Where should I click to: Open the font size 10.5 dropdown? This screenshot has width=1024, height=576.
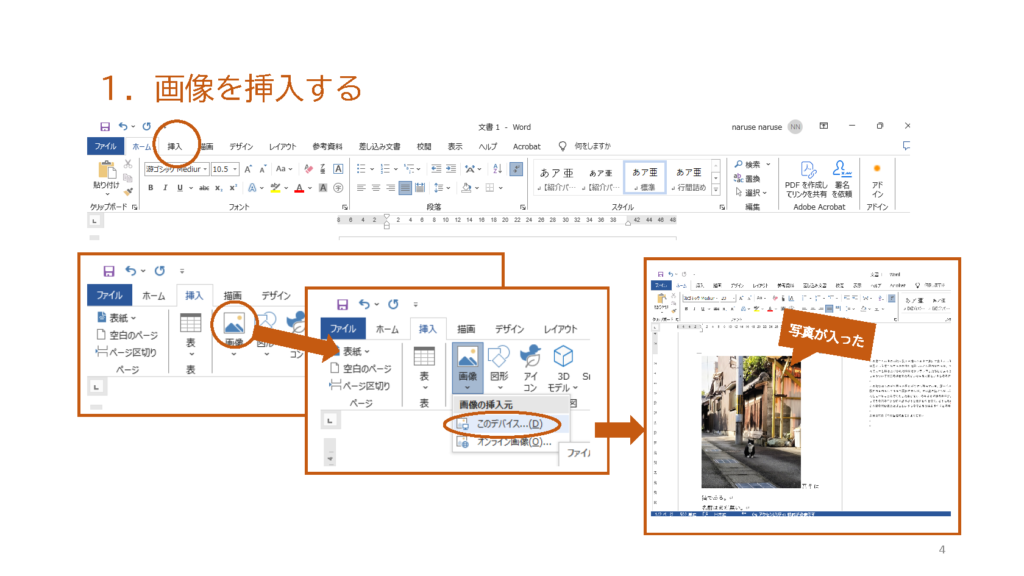(236, 169)
